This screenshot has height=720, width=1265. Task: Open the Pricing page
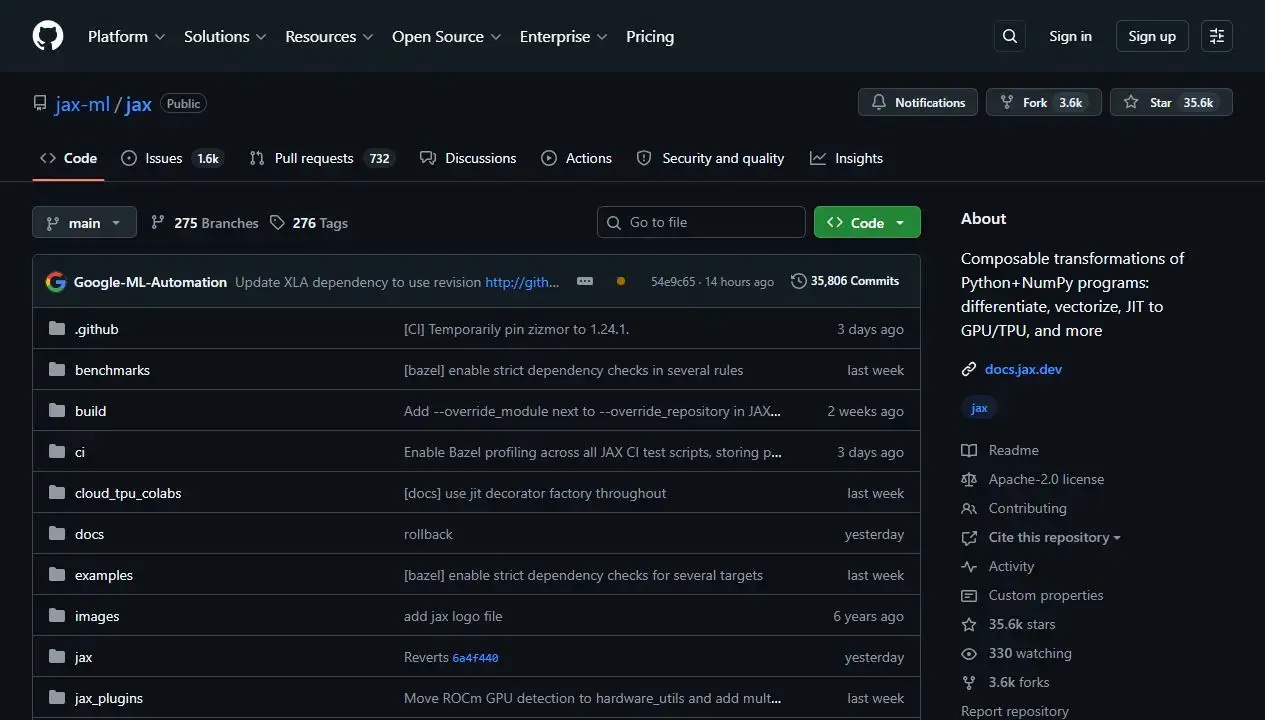point(650,36)
